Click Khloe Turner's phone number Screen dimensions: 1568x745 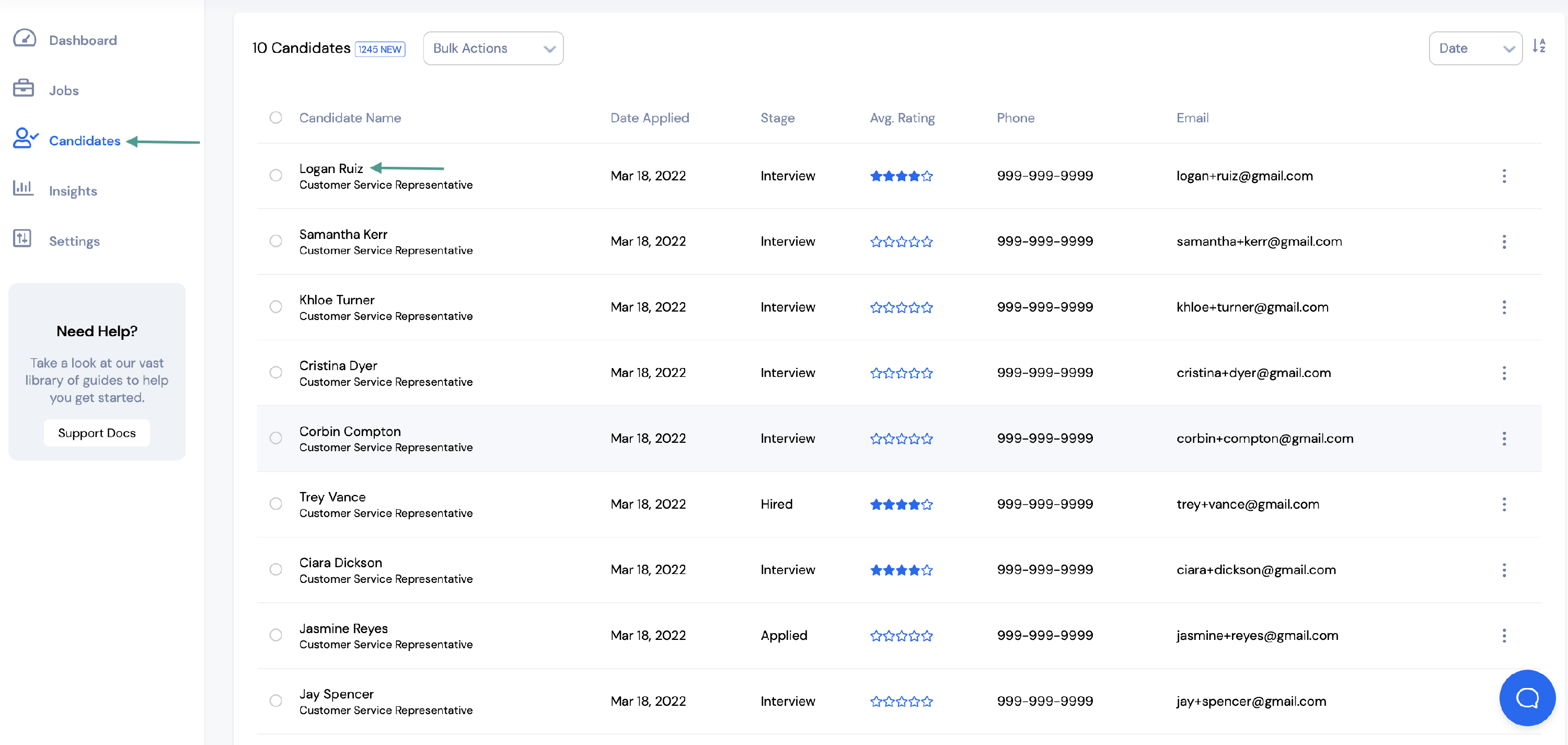[x=1044, y=307]
